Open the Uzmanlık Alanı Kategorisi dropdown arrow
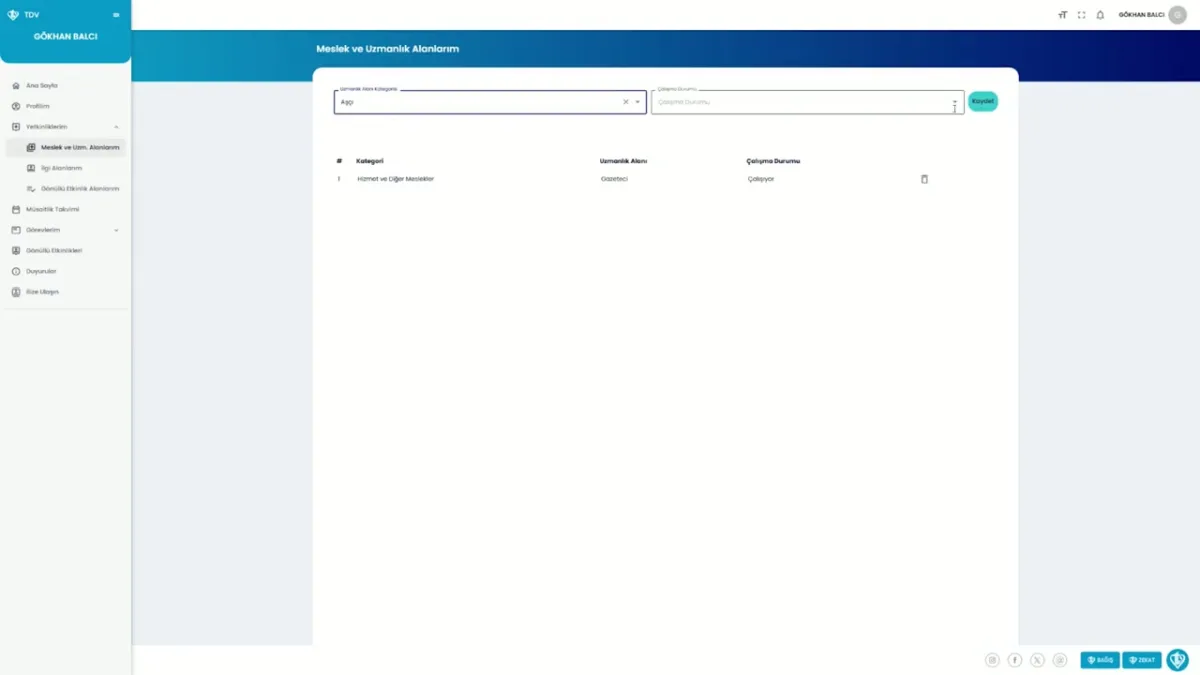Viewport: 1200px width, 675px height. (x=638, y=102)
